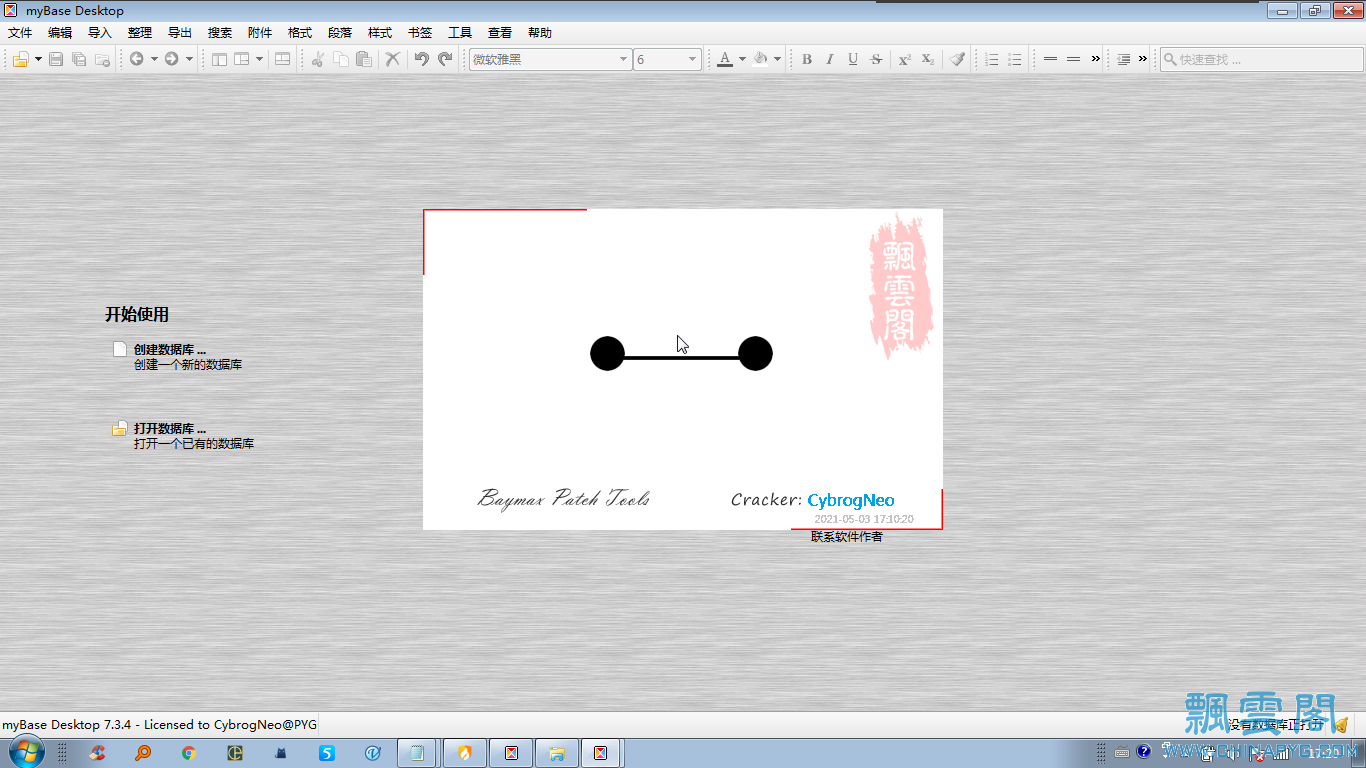Click the 联系软件作者 link
1366x768 pixels.
847,537
